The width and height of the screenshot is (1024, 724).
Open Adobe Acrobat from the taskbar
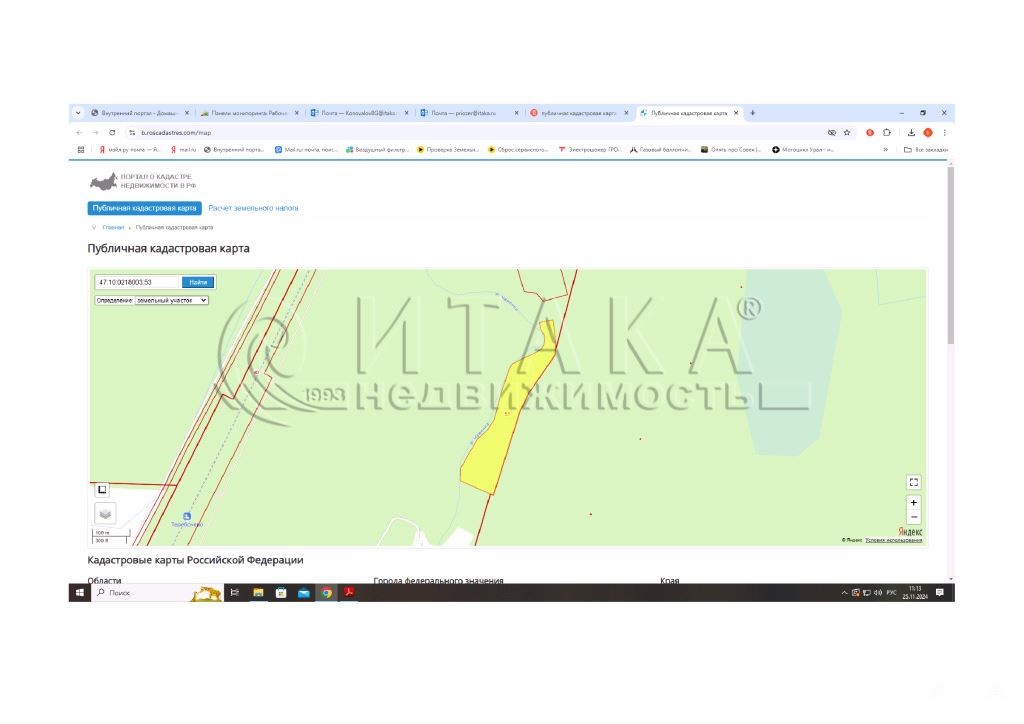(349, 593)
